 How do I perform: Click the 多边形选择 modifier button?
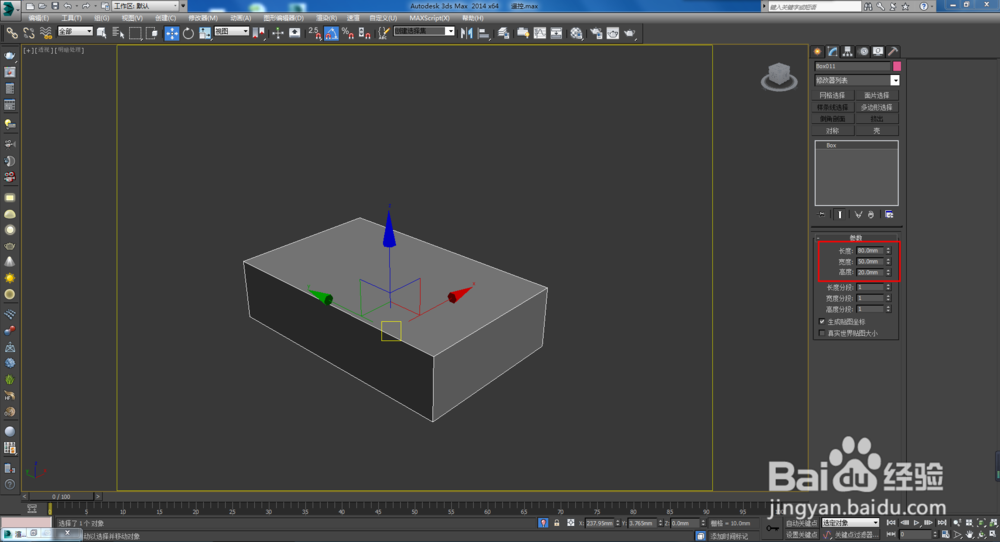(x=877, y=107)
